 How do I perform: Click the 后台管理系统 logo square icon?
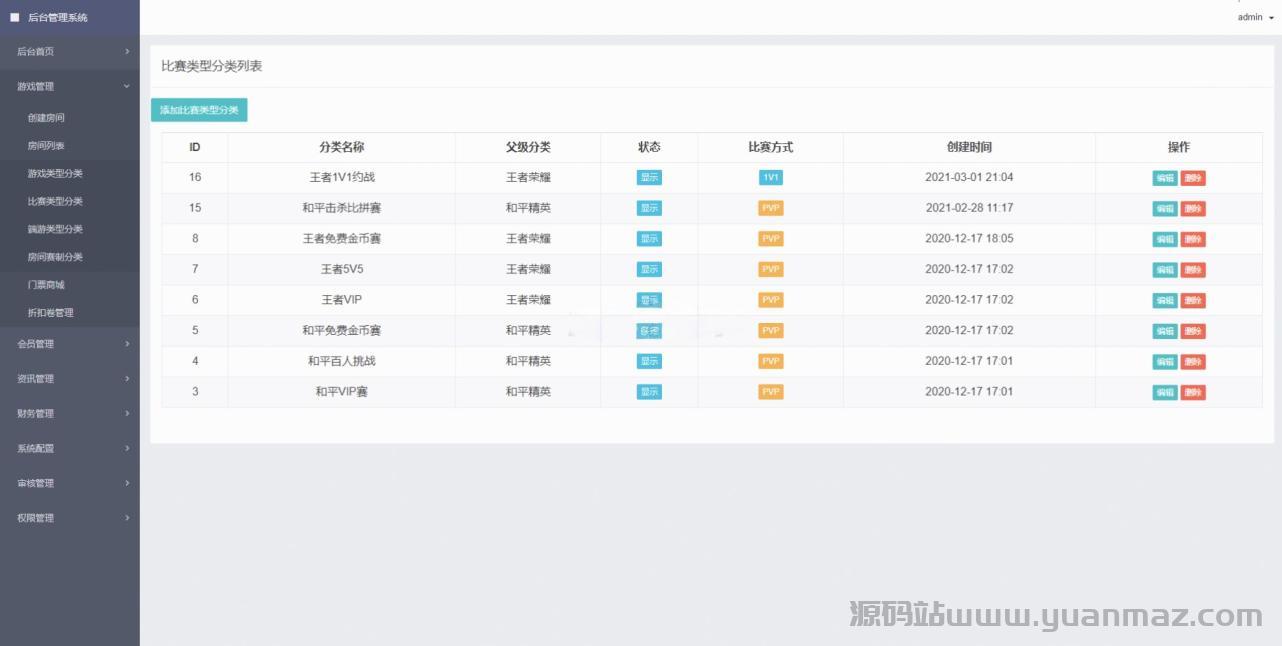[15, 17]
